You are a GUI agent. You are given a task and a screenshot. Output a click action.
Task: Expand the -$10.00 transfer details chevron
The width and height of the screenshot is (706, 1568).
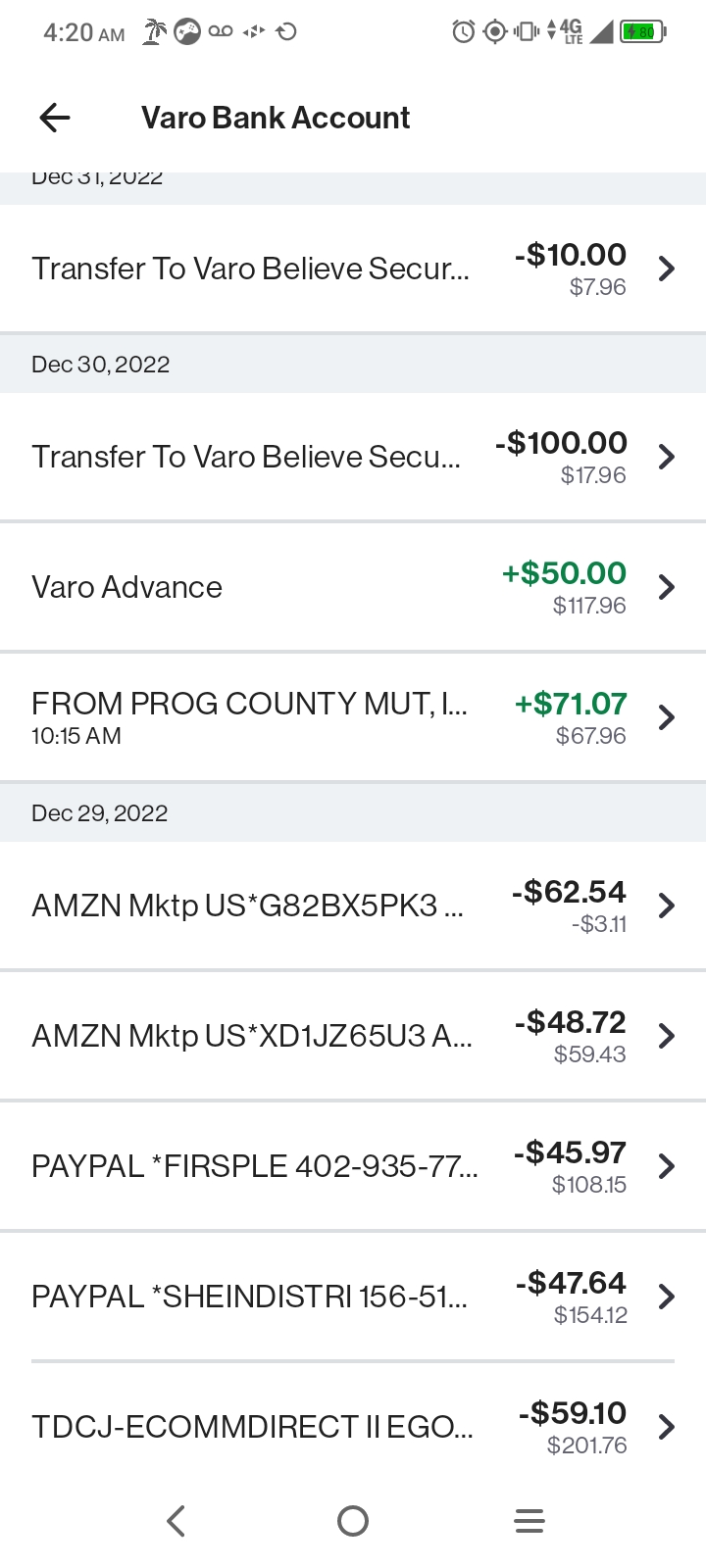tap(667, 269)
